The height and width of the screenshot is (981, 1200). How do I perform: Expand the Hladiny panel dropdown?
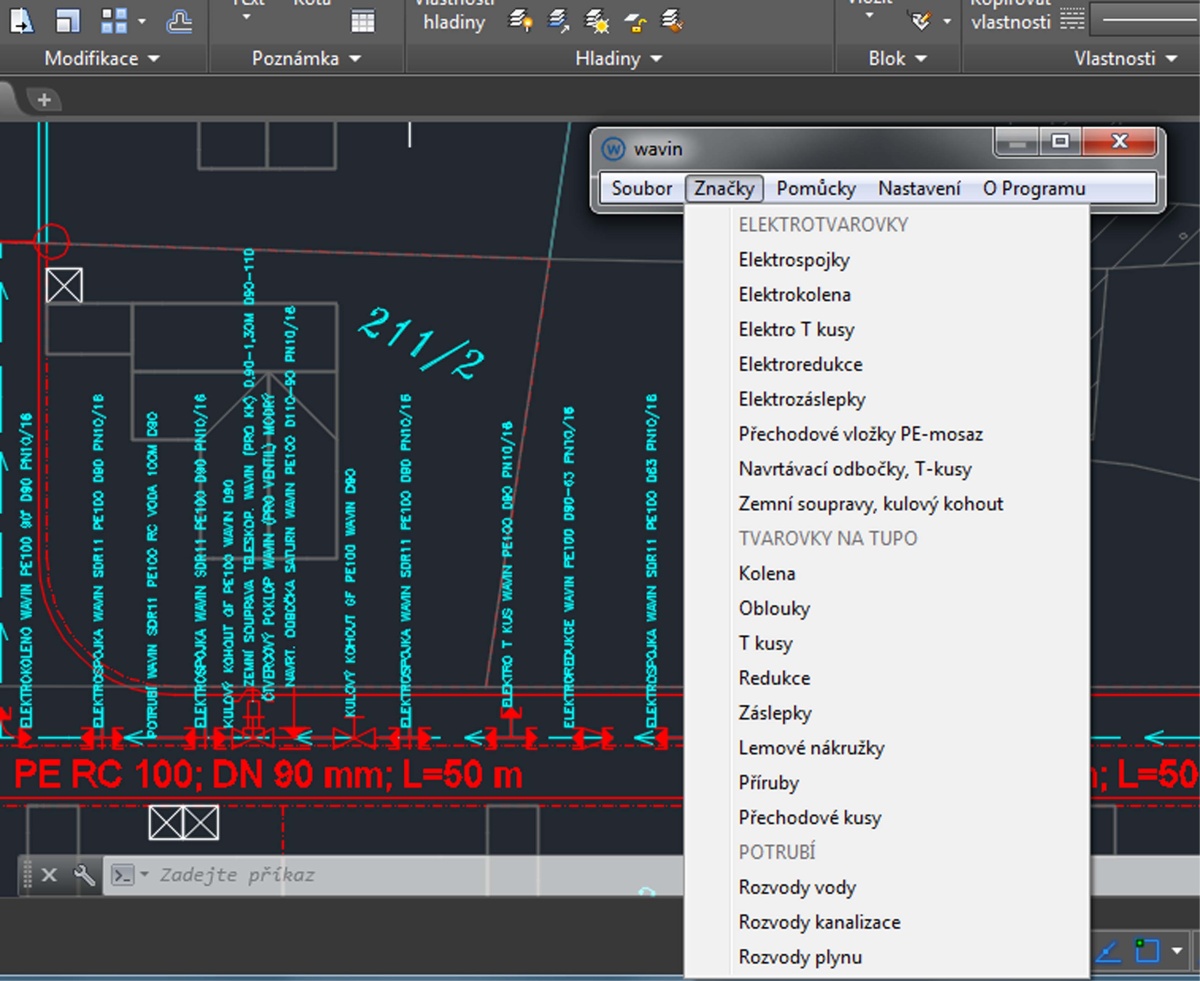(x=619, y=59)
